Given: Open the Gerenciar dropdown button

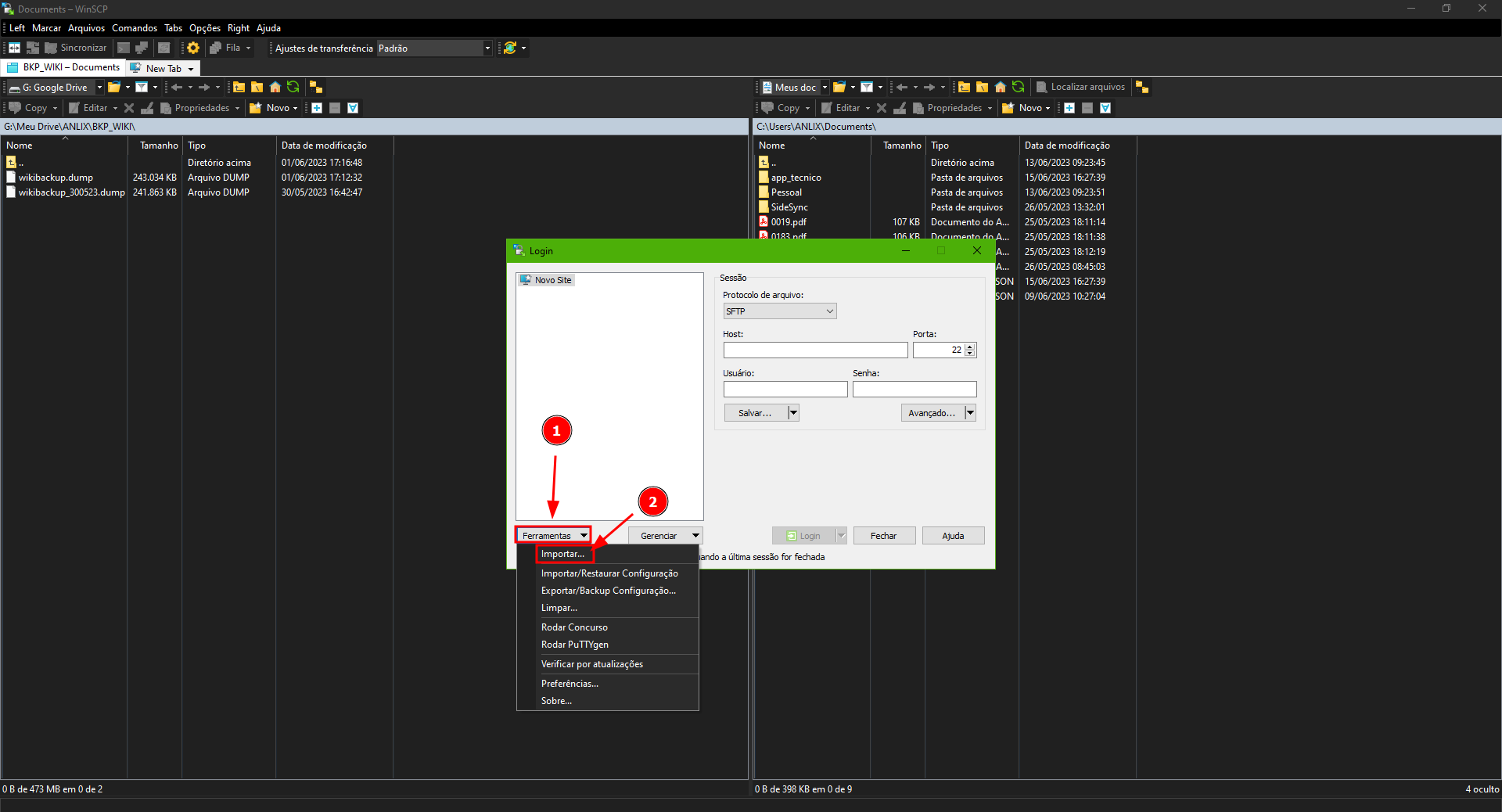Looking at the screenshot, I should click(666, 536).
